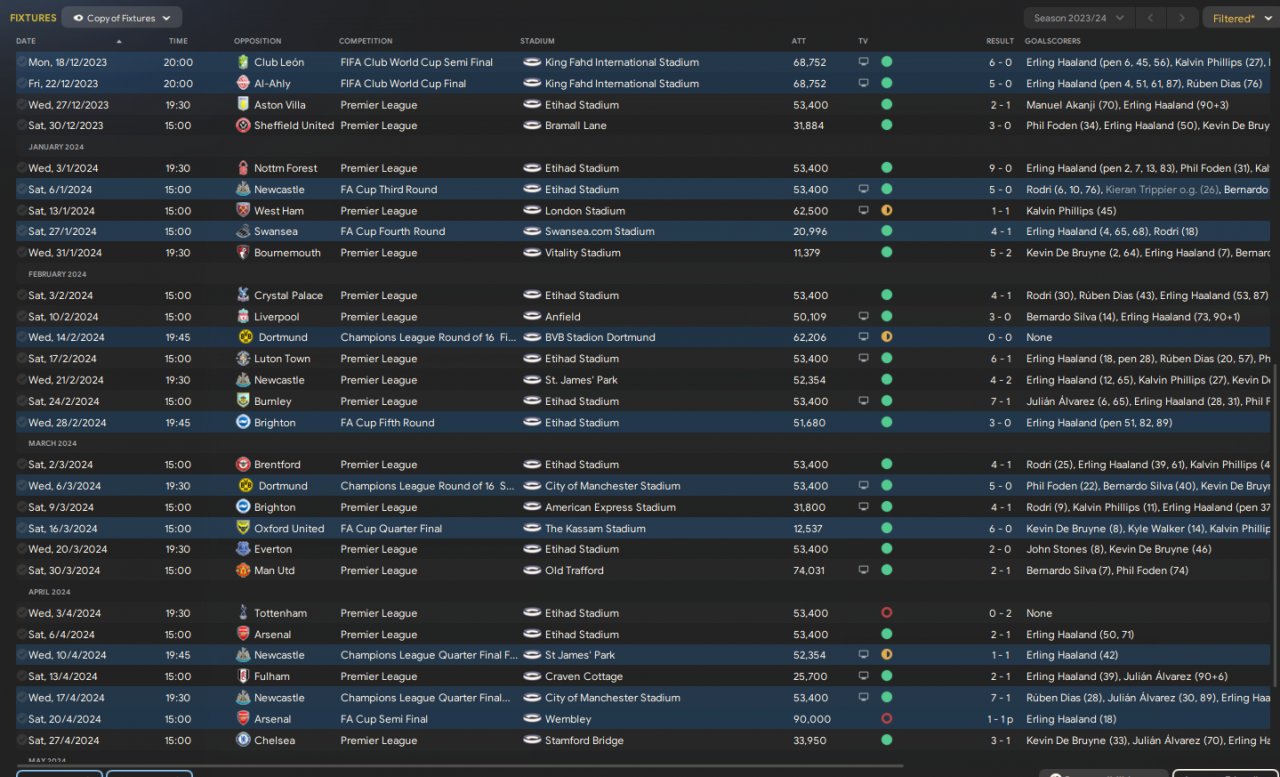The width and height of the screenshot is (1280, 777).
Task: Sort by the Competition column header
Action: 366,41
